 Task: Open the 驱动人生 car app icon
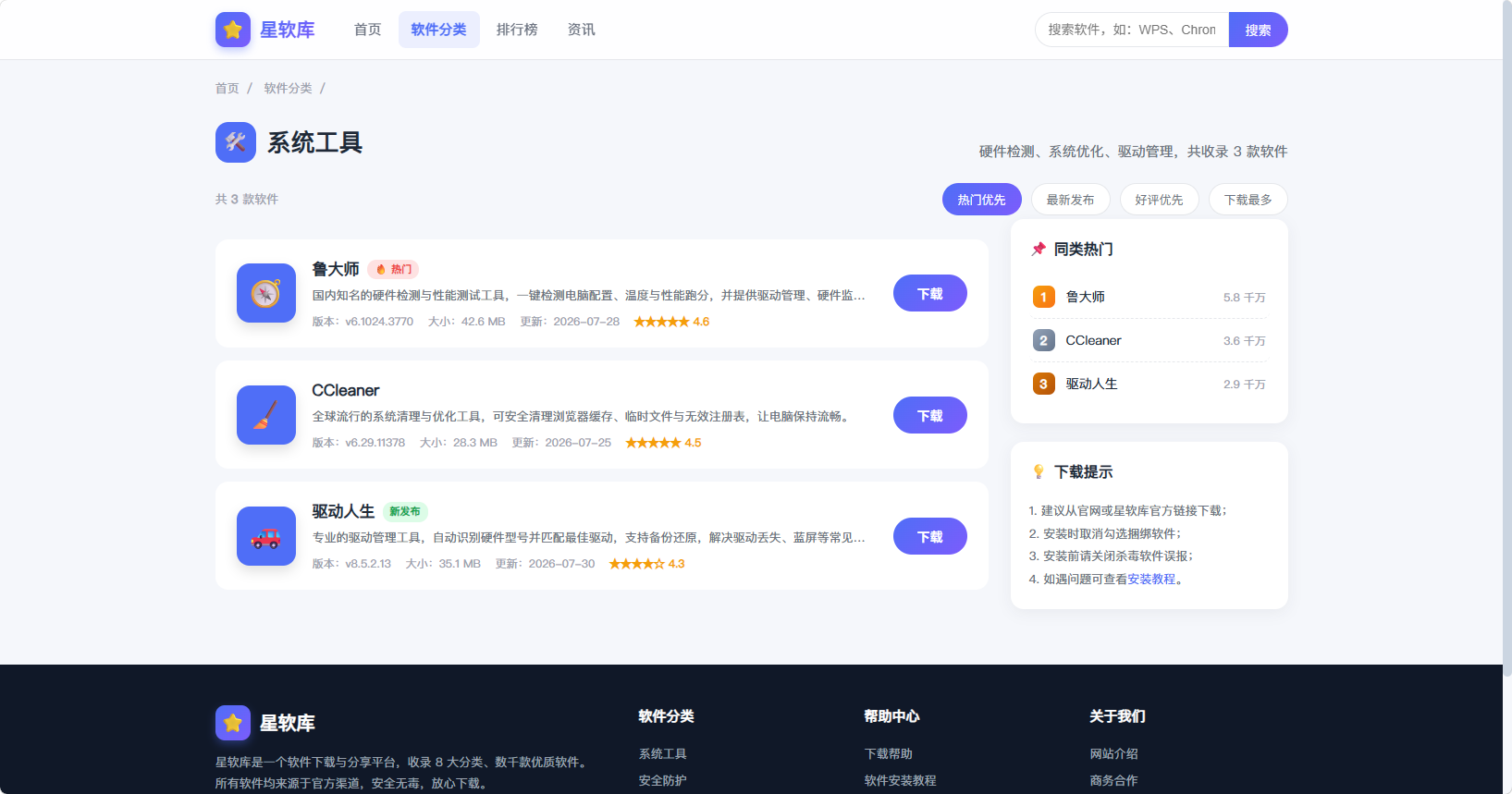pos(266,536)
